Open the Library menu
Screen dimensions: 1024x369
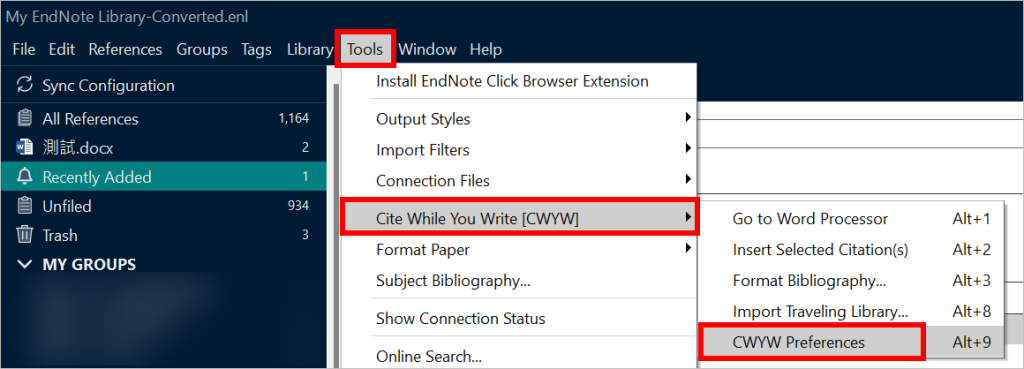point(310,49)
